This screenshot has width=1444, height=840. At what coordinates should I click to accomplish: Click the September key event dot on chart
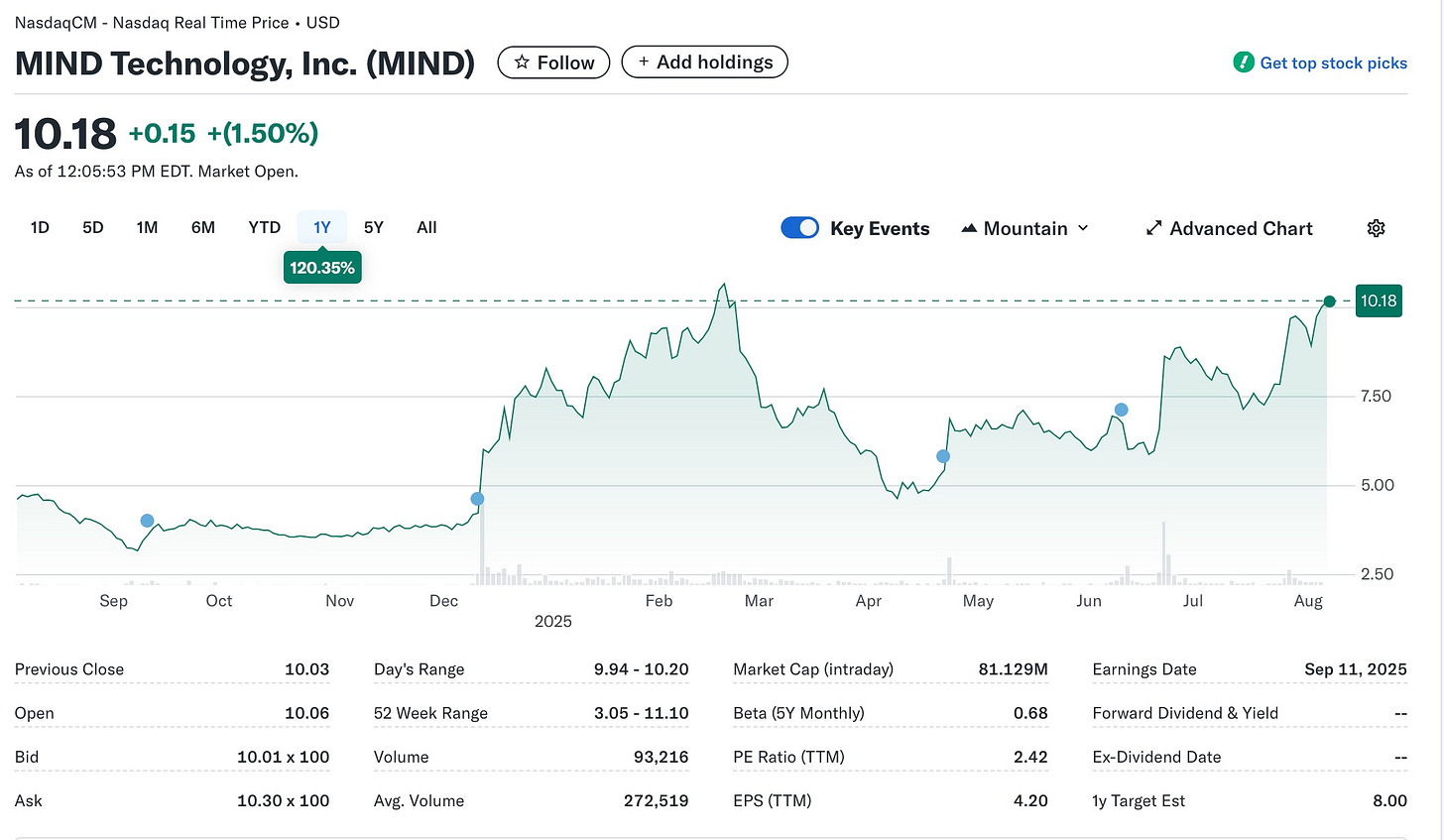click(x=147, y=521)
